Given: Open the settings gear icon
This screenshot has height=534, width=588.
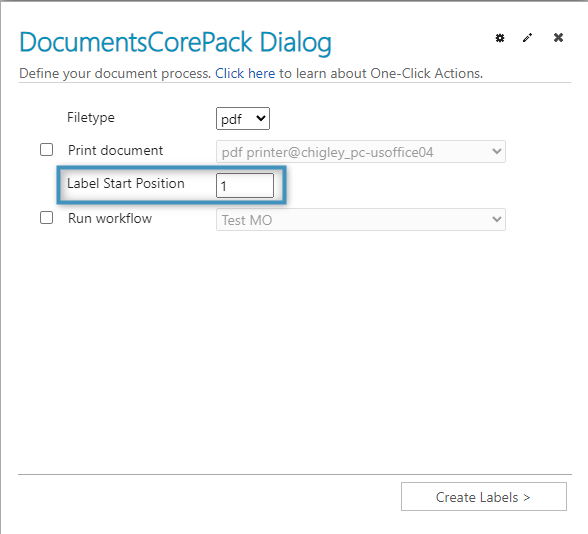Looking at the screenshot, I should (500, 38).
